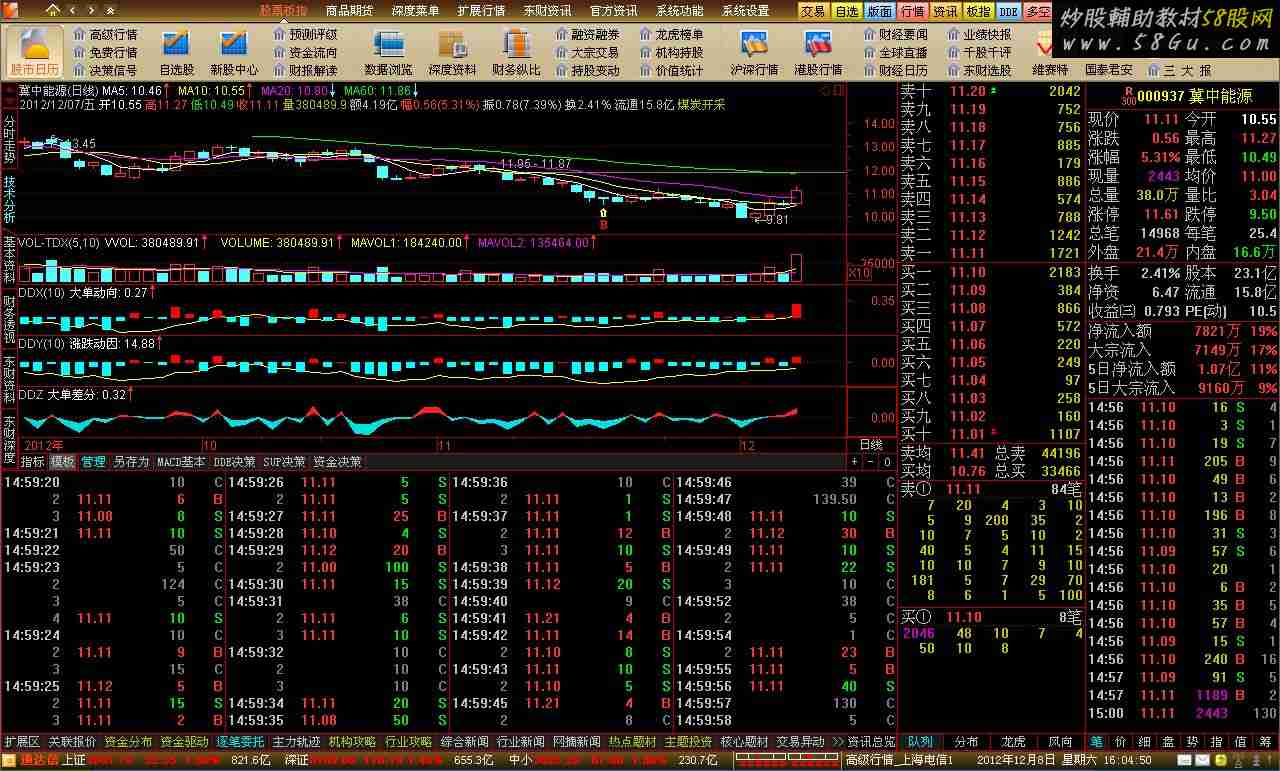The image size is (1280, 771).
Task: Click the minus zoom button under chart
Action: pyautogui.click(x=870, y=462)
